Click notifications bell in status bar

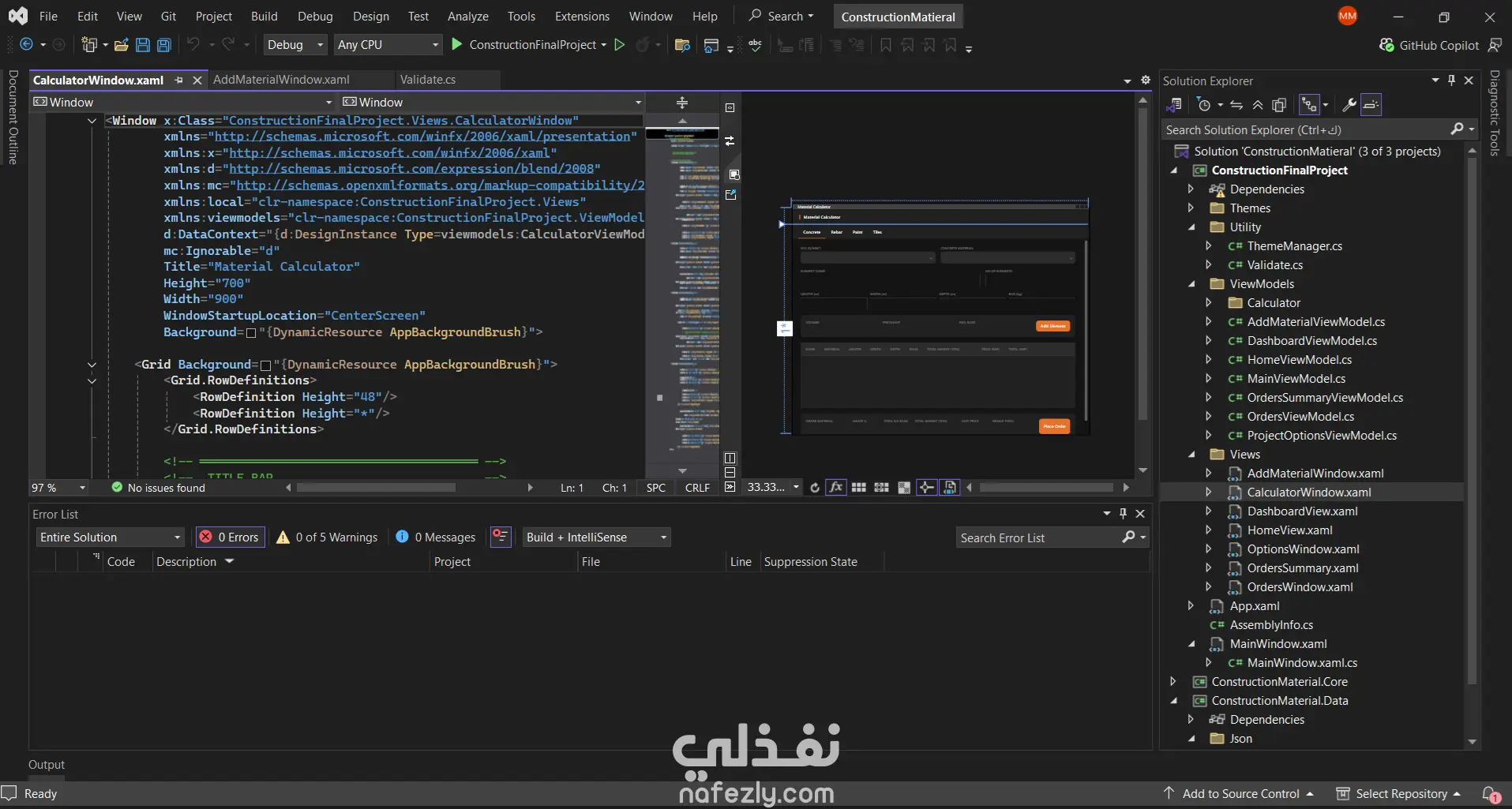click(x=1490, y=794)
